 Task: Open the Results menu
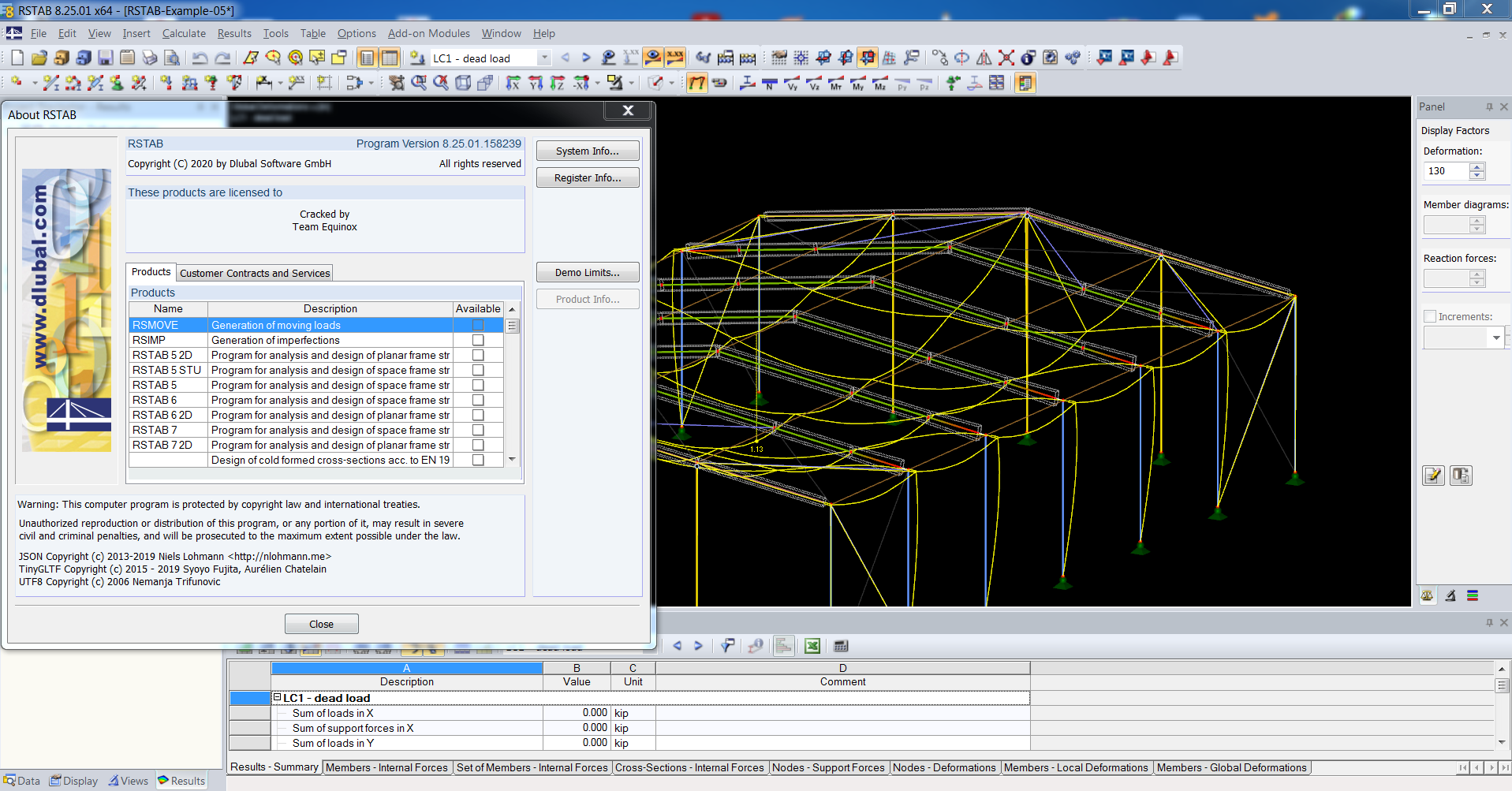(x=234, y=33)
